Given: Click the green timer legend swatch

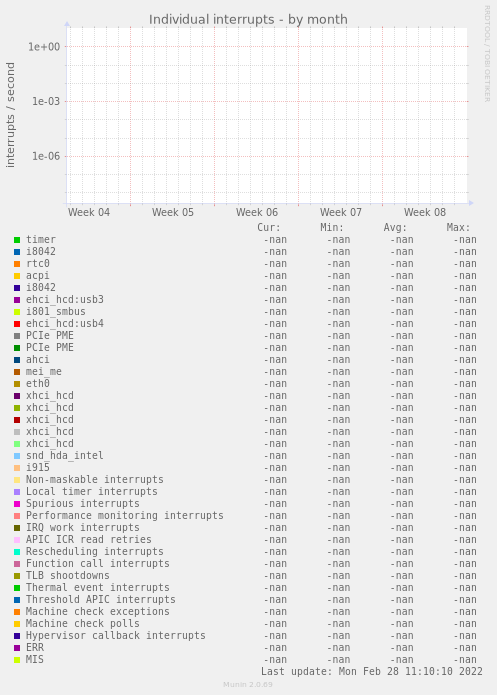Looking at the screenshot, I should pyautogui.click(x=17, y=240).
